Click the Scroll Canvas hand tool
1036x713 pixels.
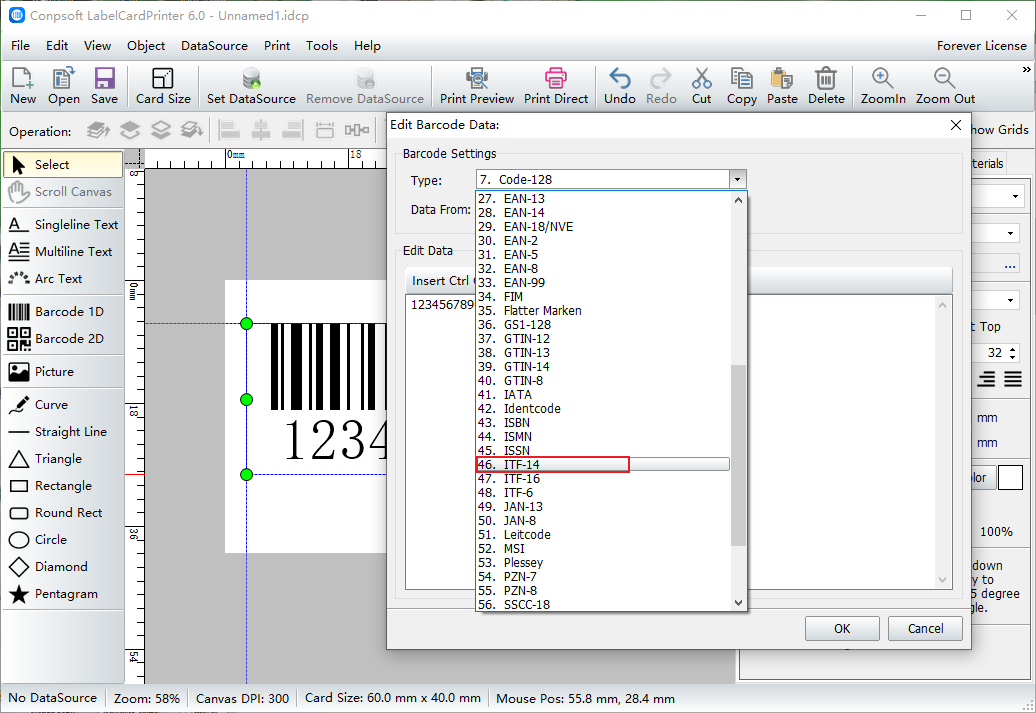point(63,192)
